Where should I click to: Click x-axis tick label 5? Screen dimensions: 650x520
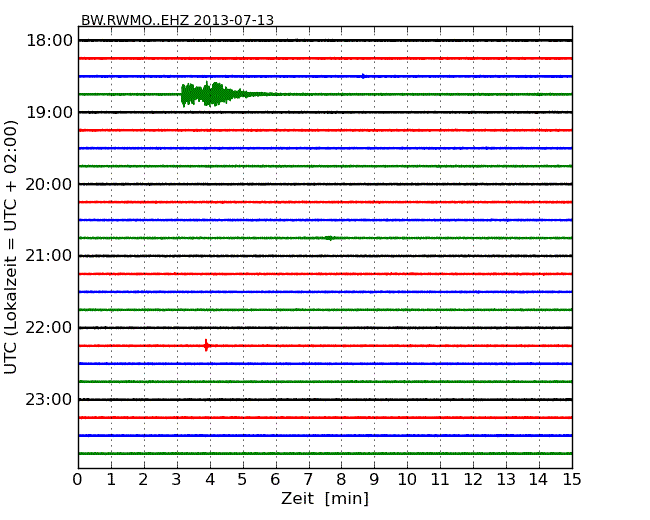tap(243, 480)
